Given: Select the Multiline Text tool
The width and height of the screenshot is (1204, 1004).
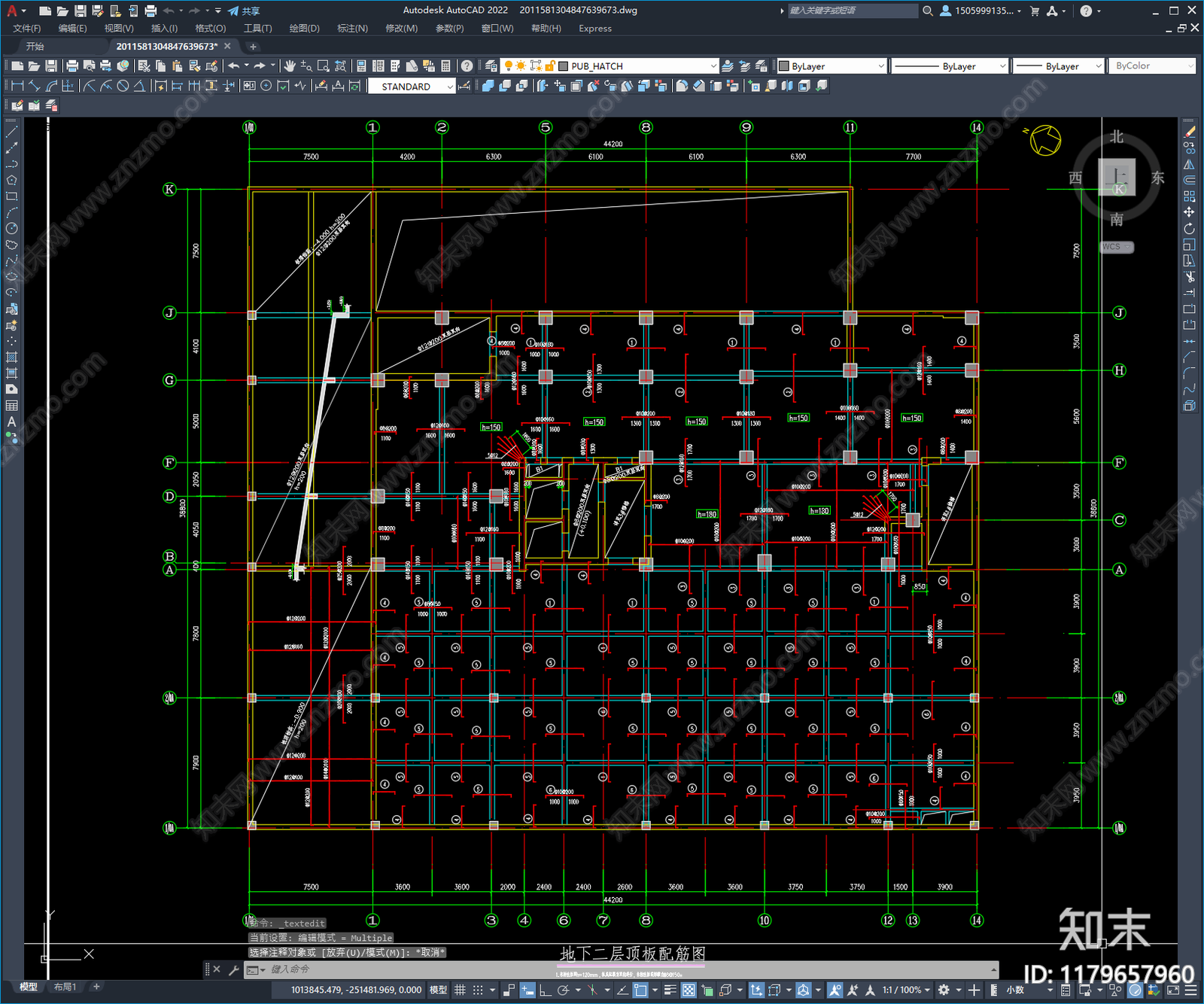Looking at the screenshot, I should point(11,421).
